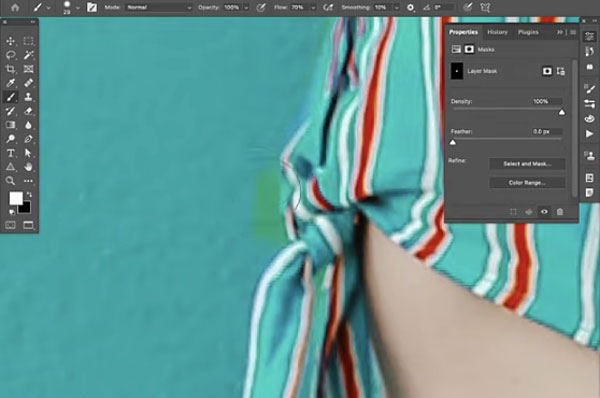Select the Lasso tool

(10, 55)
